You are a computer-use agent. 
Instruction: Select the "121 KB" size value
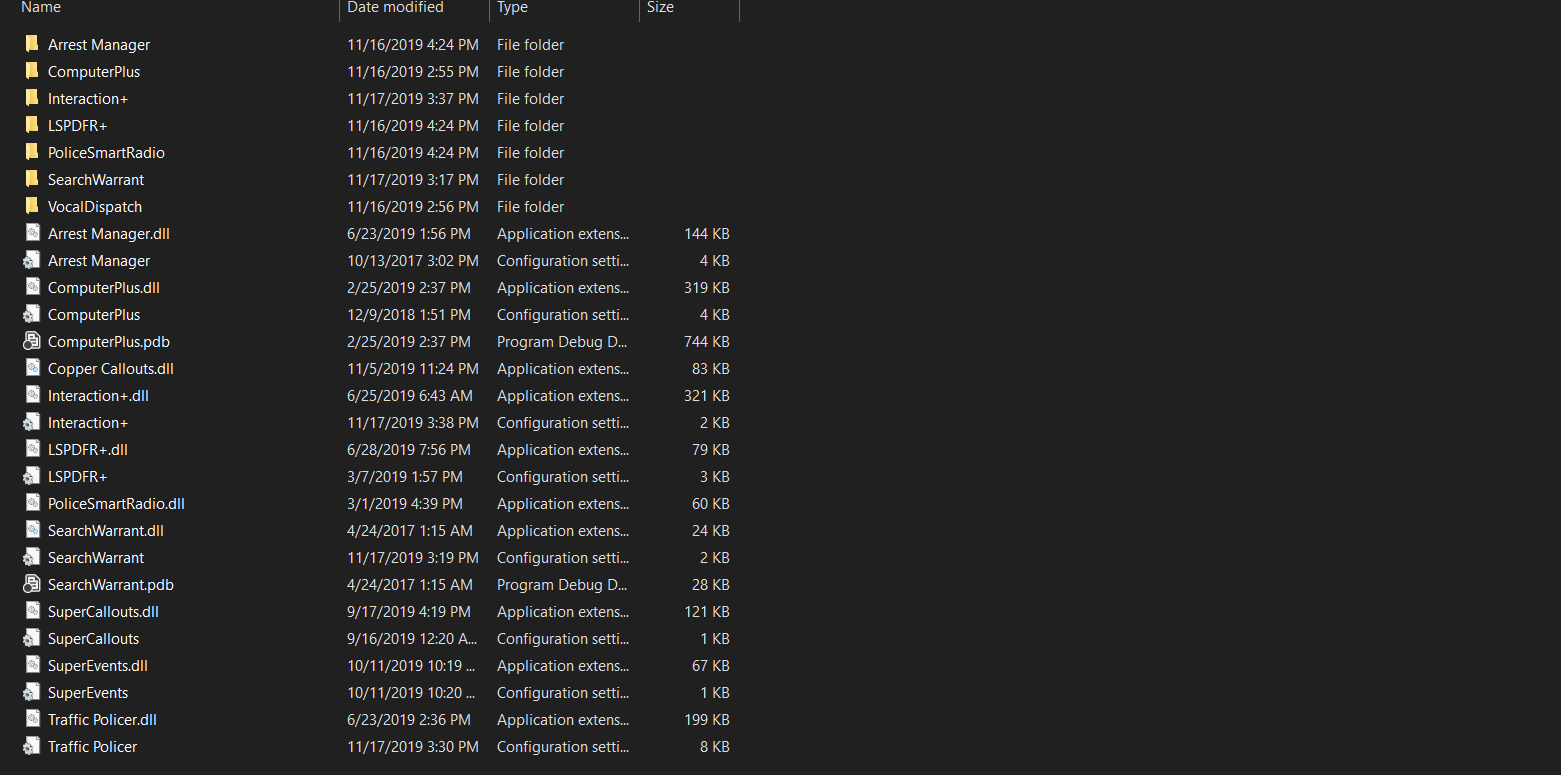707,611
